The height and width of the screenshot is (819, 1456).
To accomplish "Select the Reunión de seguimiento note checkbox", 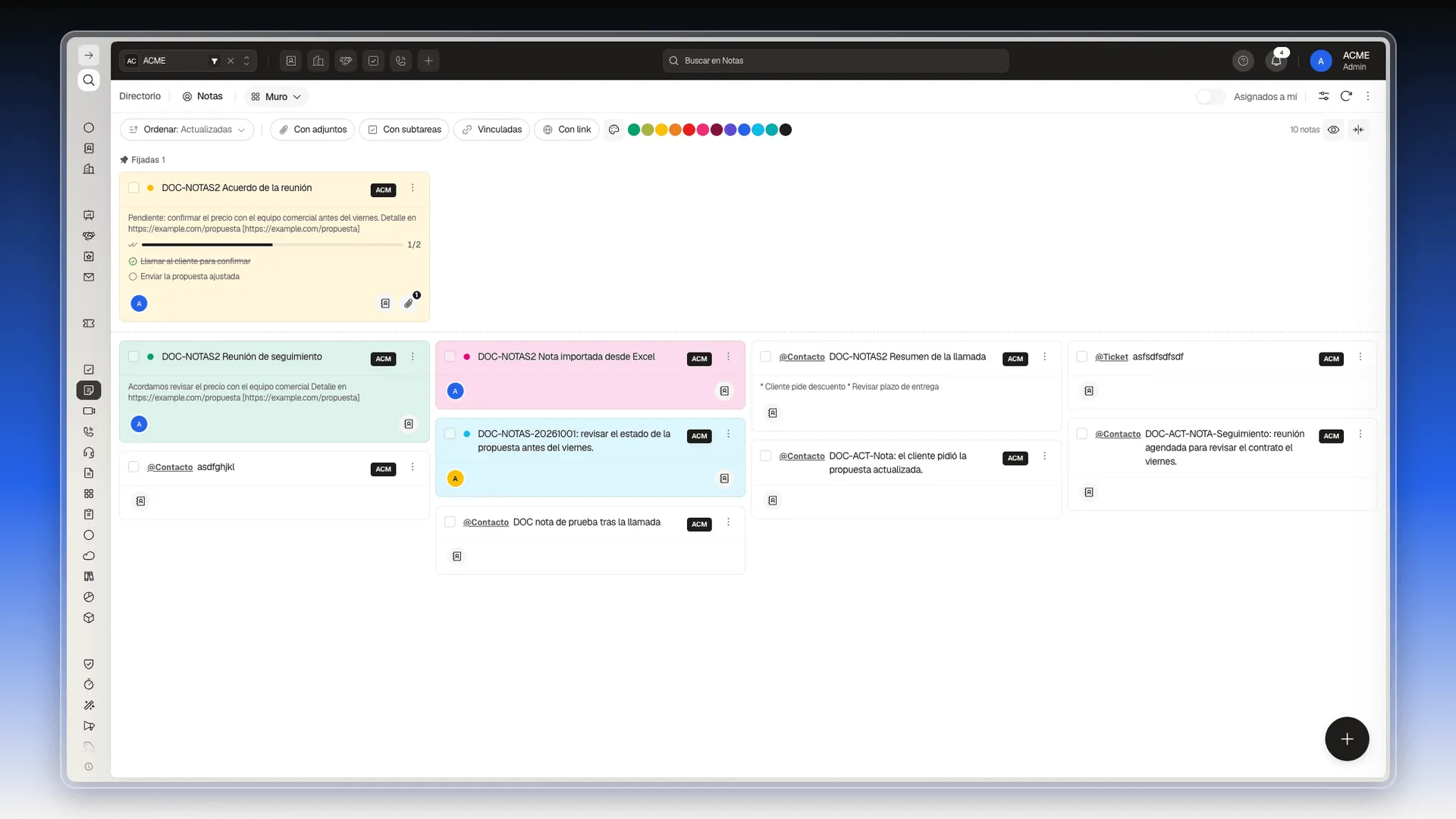I will click(133, 356).
